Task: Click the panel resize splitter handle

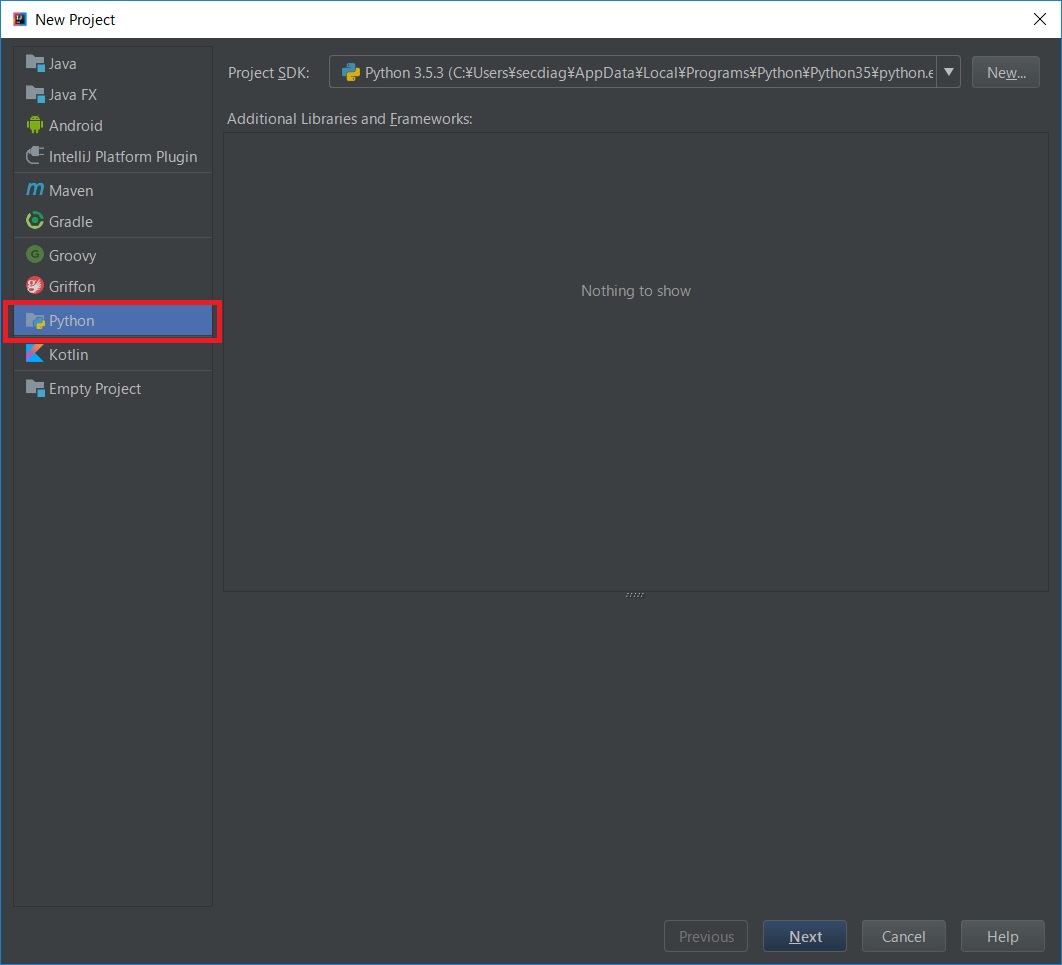Action: point(635,595)
